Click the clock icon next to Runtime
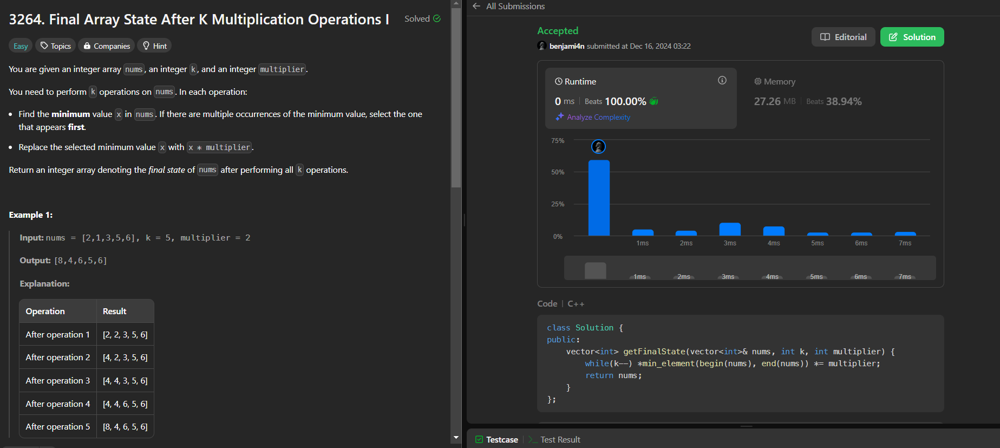1000x448 pixels. click(x=559, y=82)
